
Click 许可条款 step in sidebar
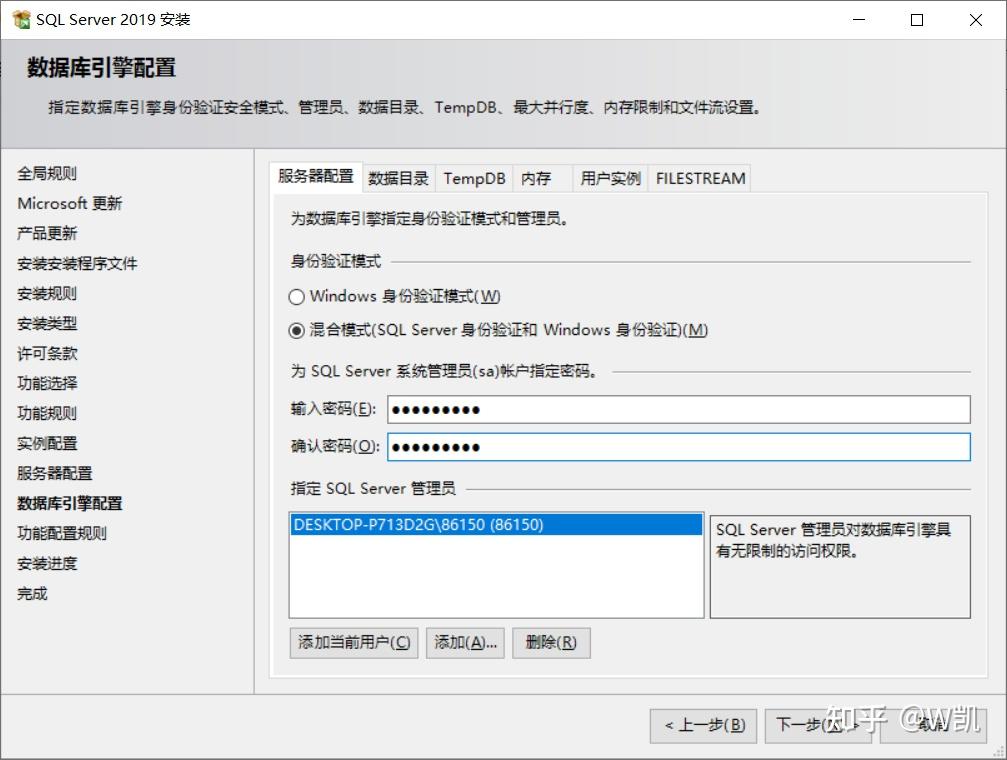click(x=47, y=353)
